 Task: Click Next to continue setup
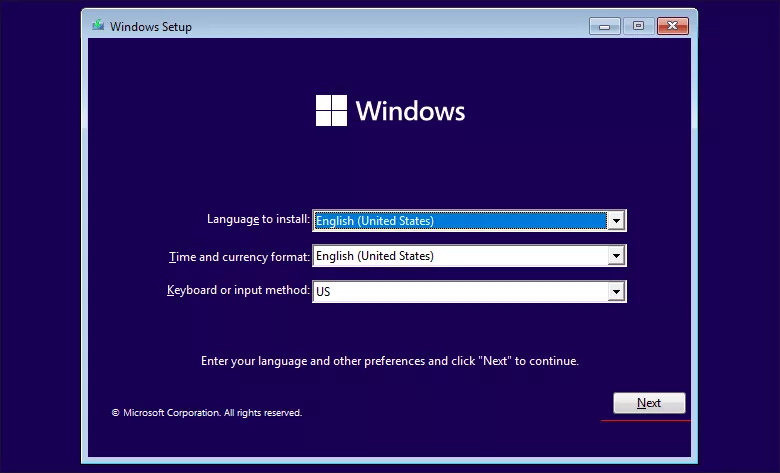(649, 403)
